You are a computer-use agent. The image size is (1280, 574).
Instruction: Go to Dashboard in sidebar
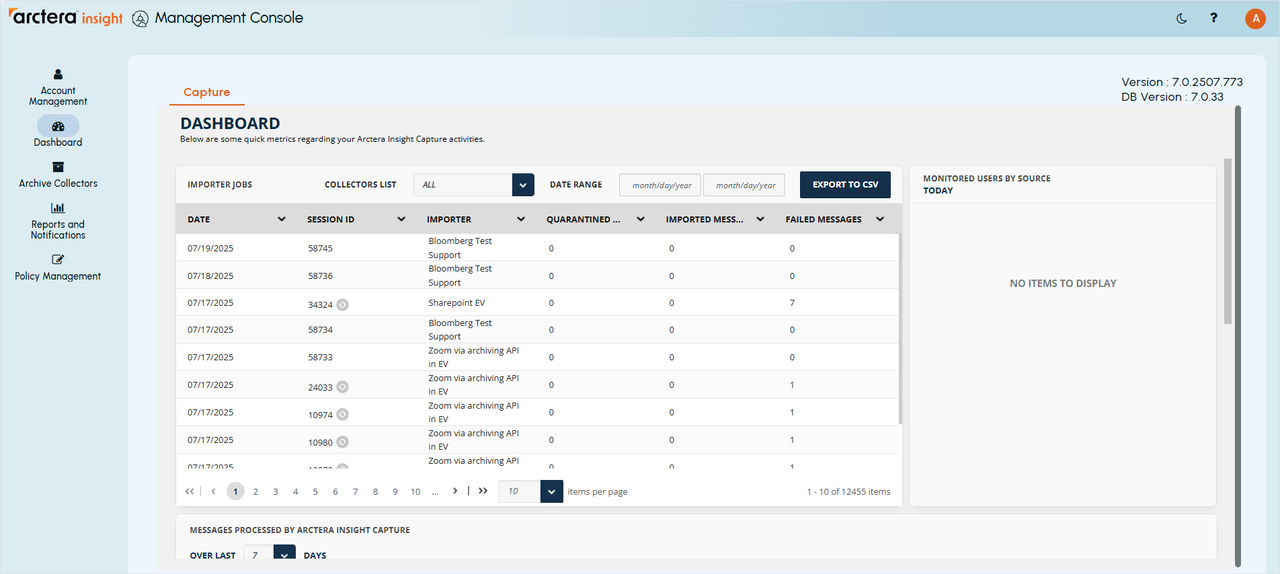click(58, 133)
